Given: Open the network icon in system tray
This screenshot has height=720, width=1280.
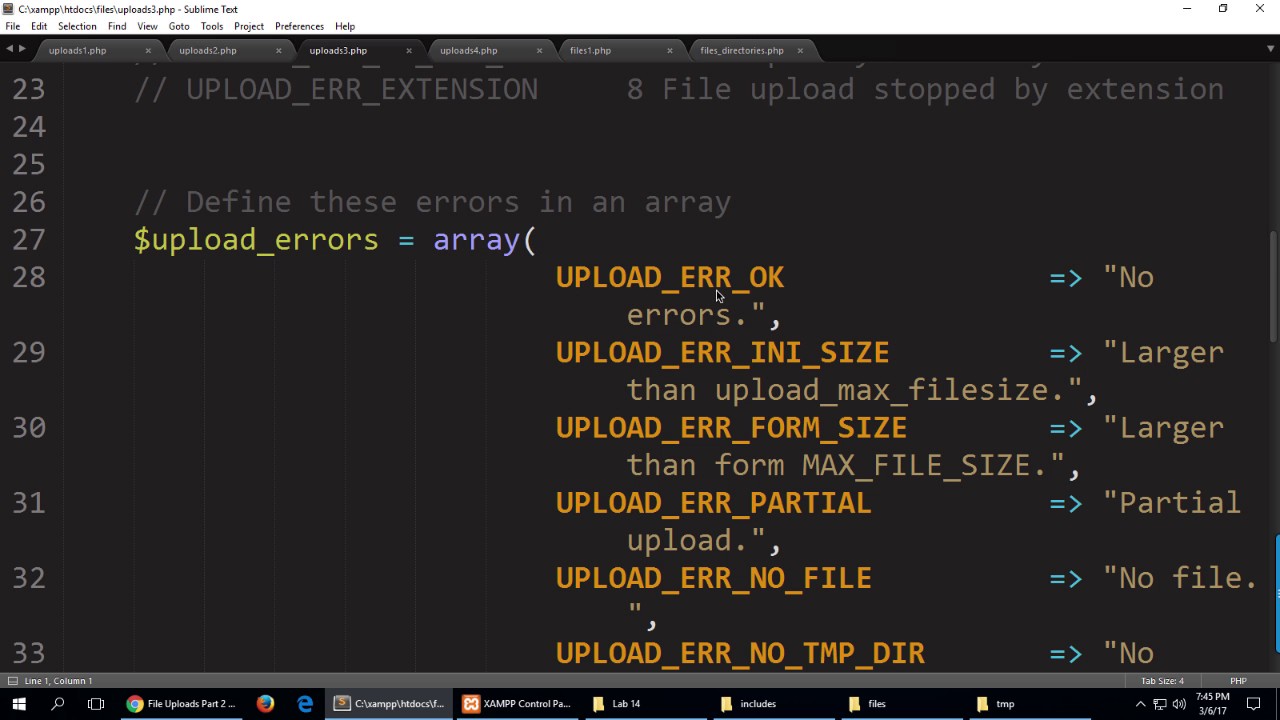Looking at the screenshot, I should click(x=1160, y=704).
